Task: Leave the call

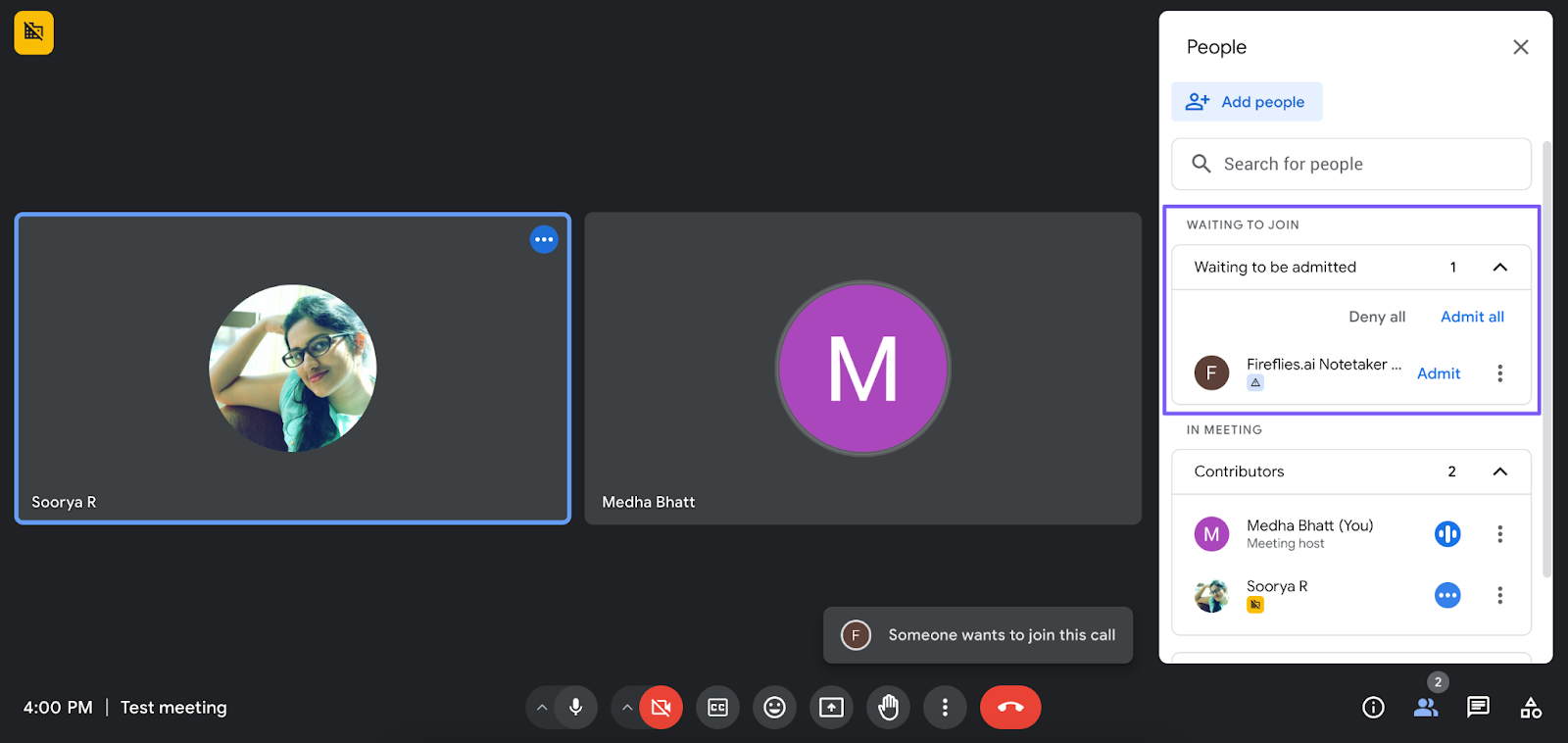Action: coord(1010,708)
